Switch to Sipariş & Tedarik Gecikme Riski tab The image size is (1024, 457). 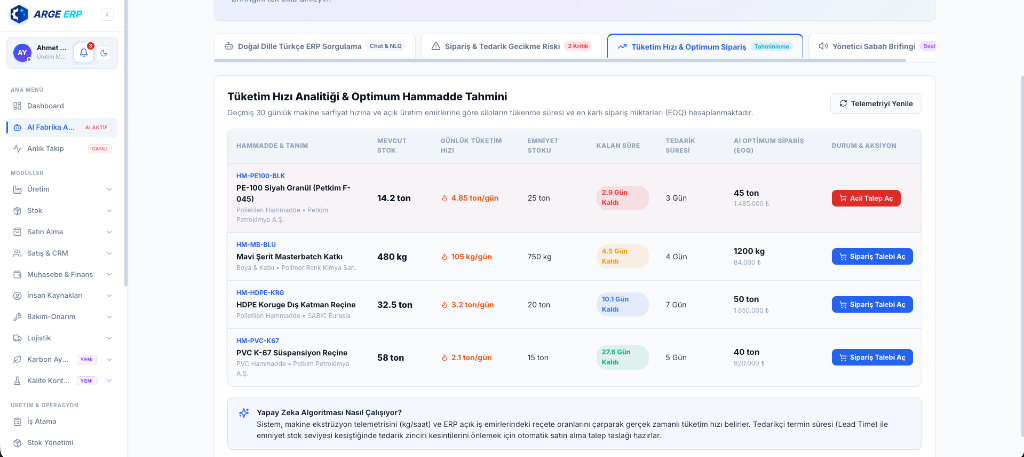tap(511, 46)
